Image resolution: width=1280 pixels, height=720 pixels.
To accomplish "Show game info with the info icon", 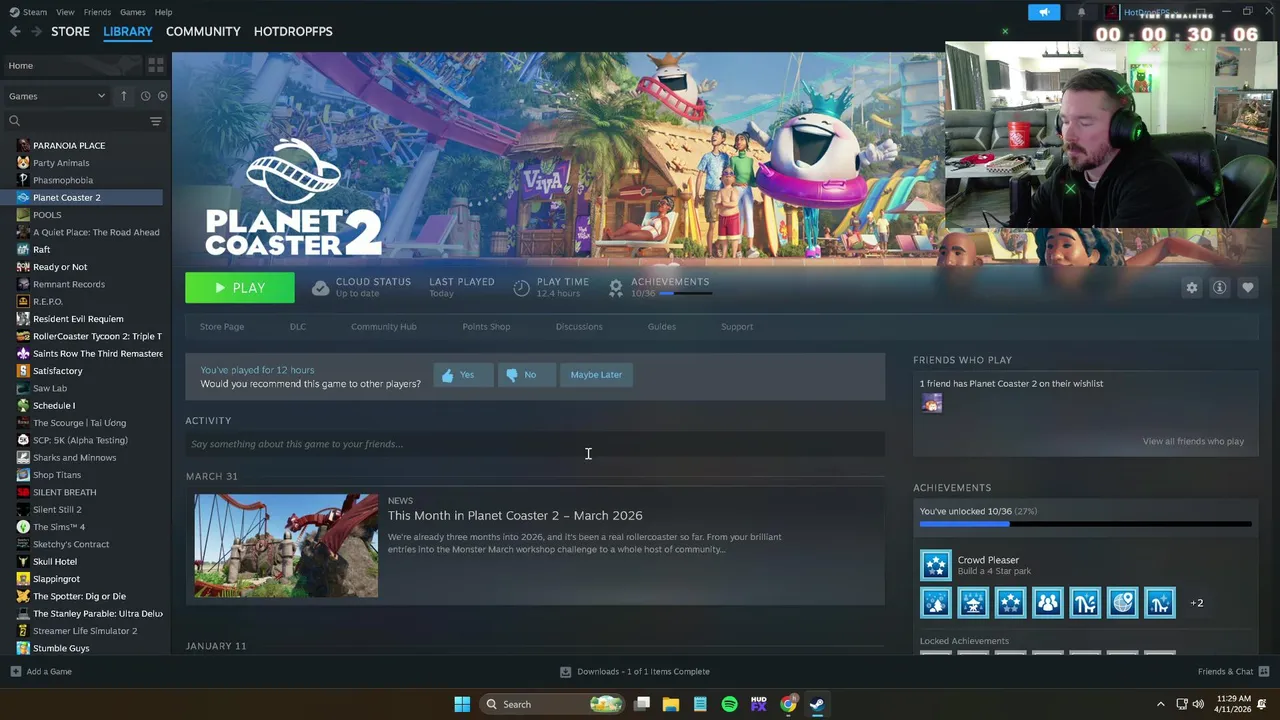I will coord(1220,287).
